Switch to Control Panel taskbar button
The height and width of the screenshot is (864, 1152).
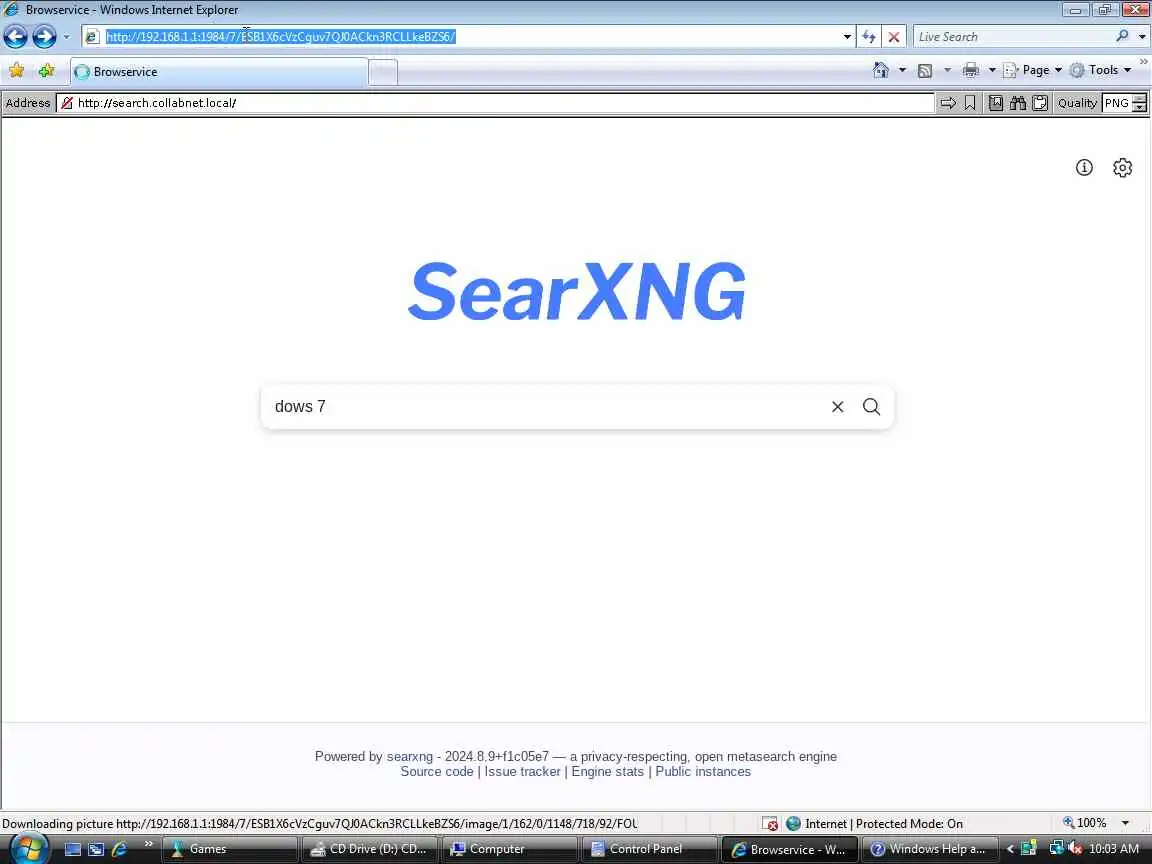tap(649, 849)
